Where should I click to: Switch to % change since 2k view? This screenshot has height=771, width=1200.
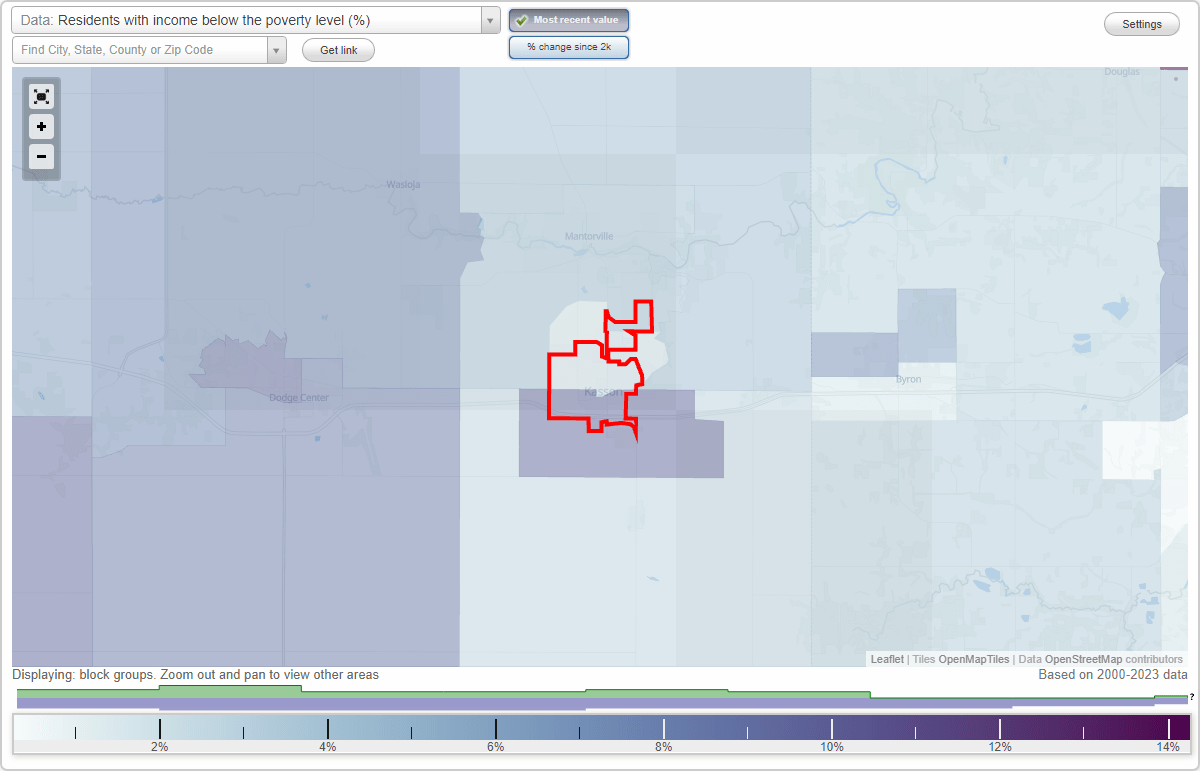(x=568, y=46)
